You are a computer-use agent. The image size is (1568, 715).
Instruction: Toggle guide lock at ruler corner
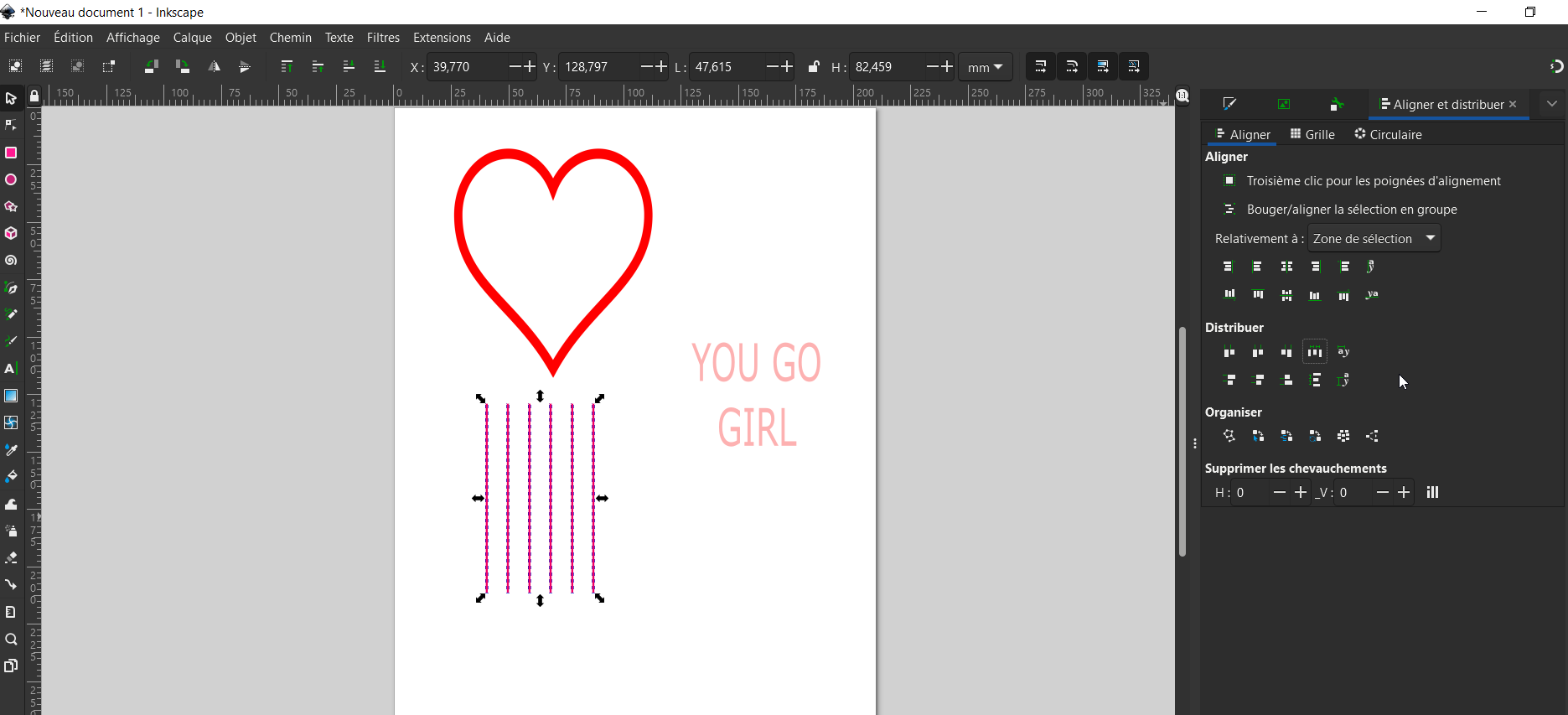(34, 96)
